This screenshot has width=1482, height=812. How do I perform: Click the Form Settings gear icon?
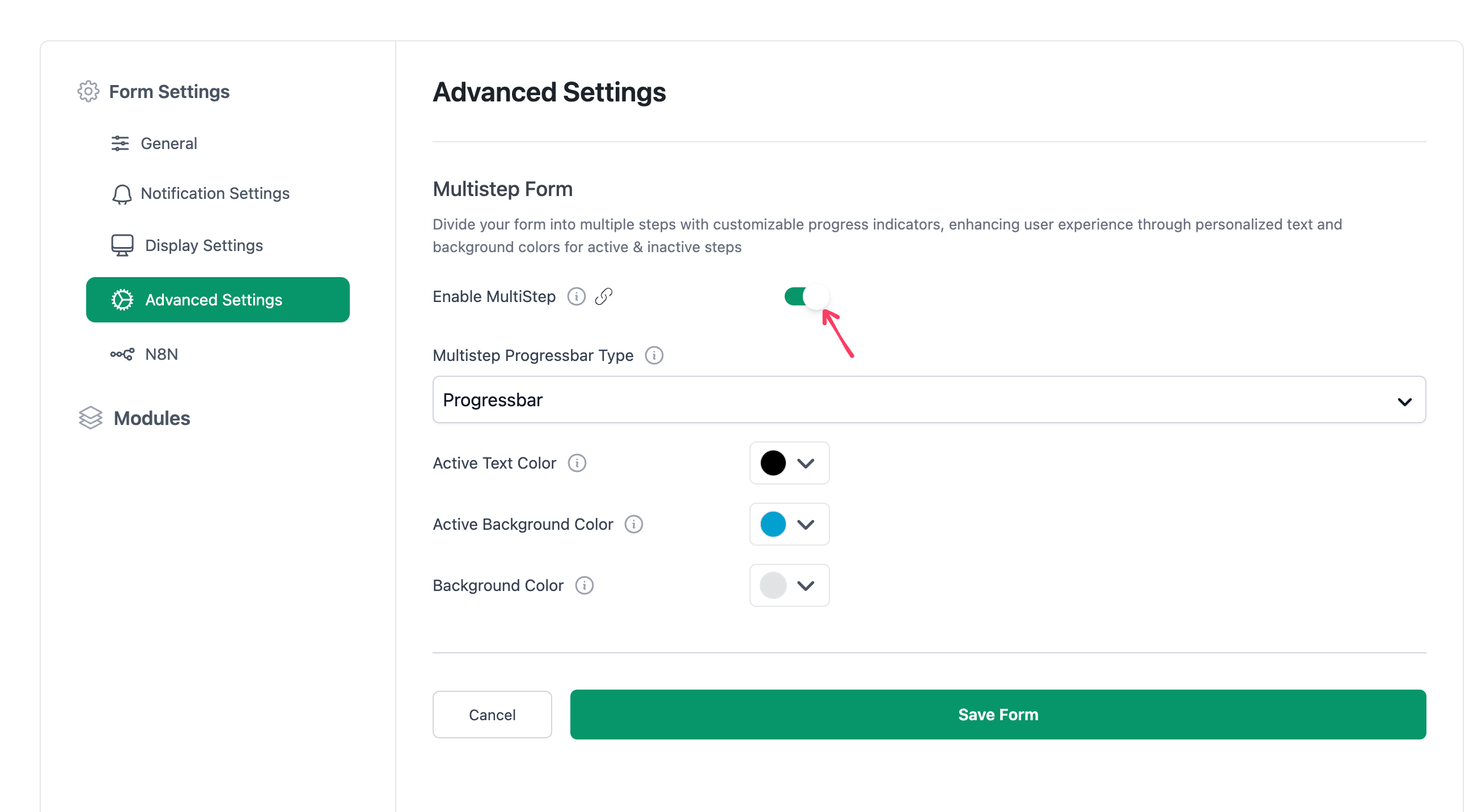point(88,91)
